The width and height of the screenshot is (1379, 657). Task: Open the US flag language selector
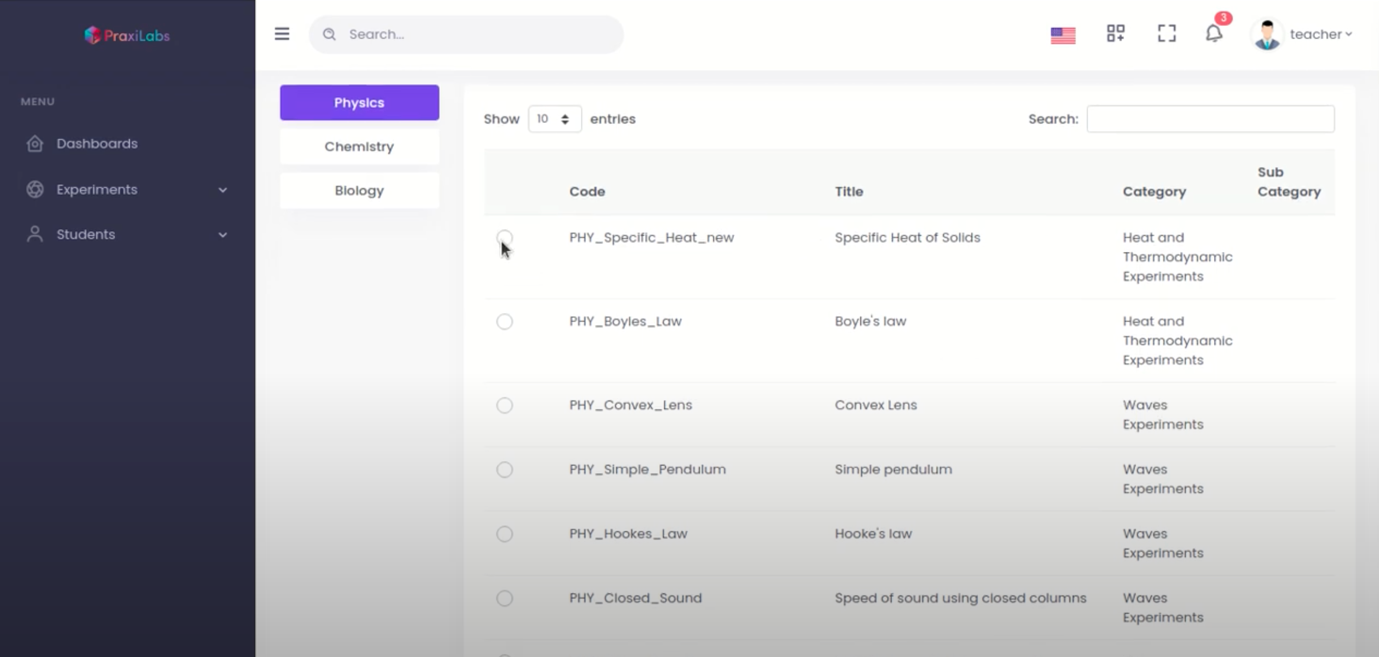tap(1063, 35)
